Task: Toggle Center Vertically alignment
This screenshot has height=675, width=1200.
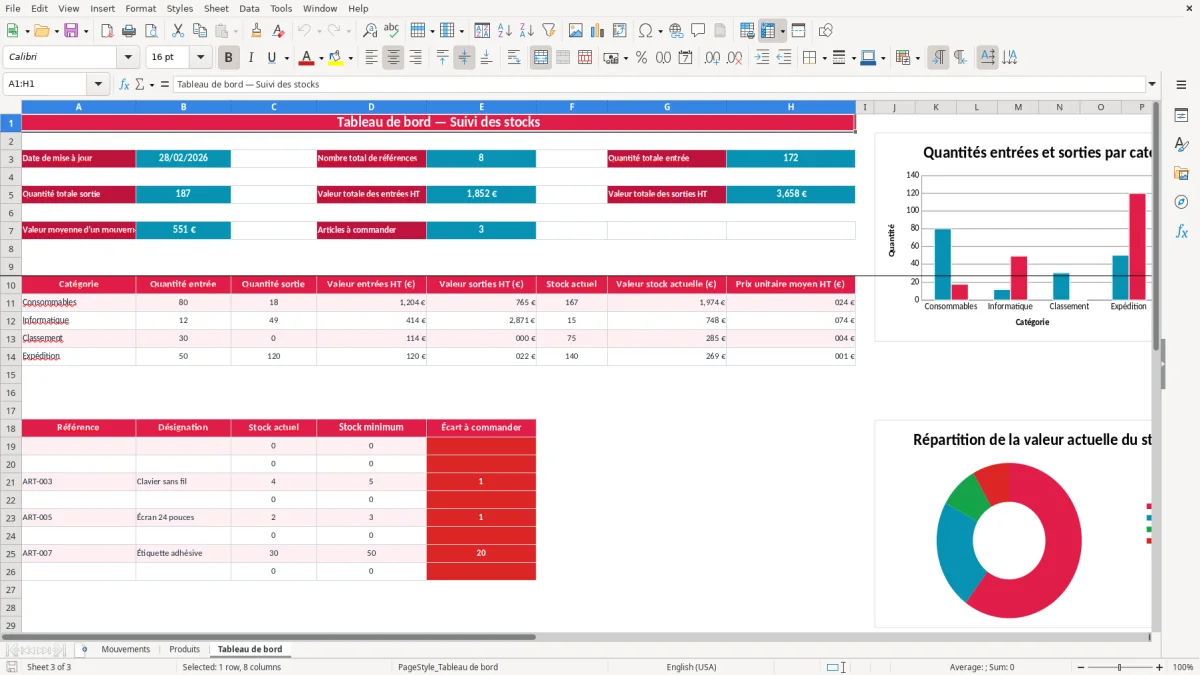Action: click(x=464, y=58)
